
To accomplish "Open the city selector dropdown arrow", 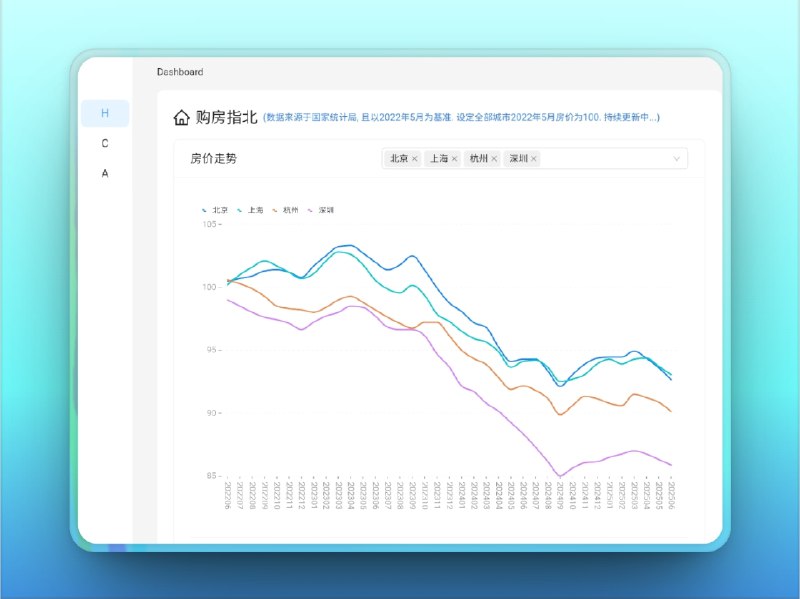I will point(676,159).
